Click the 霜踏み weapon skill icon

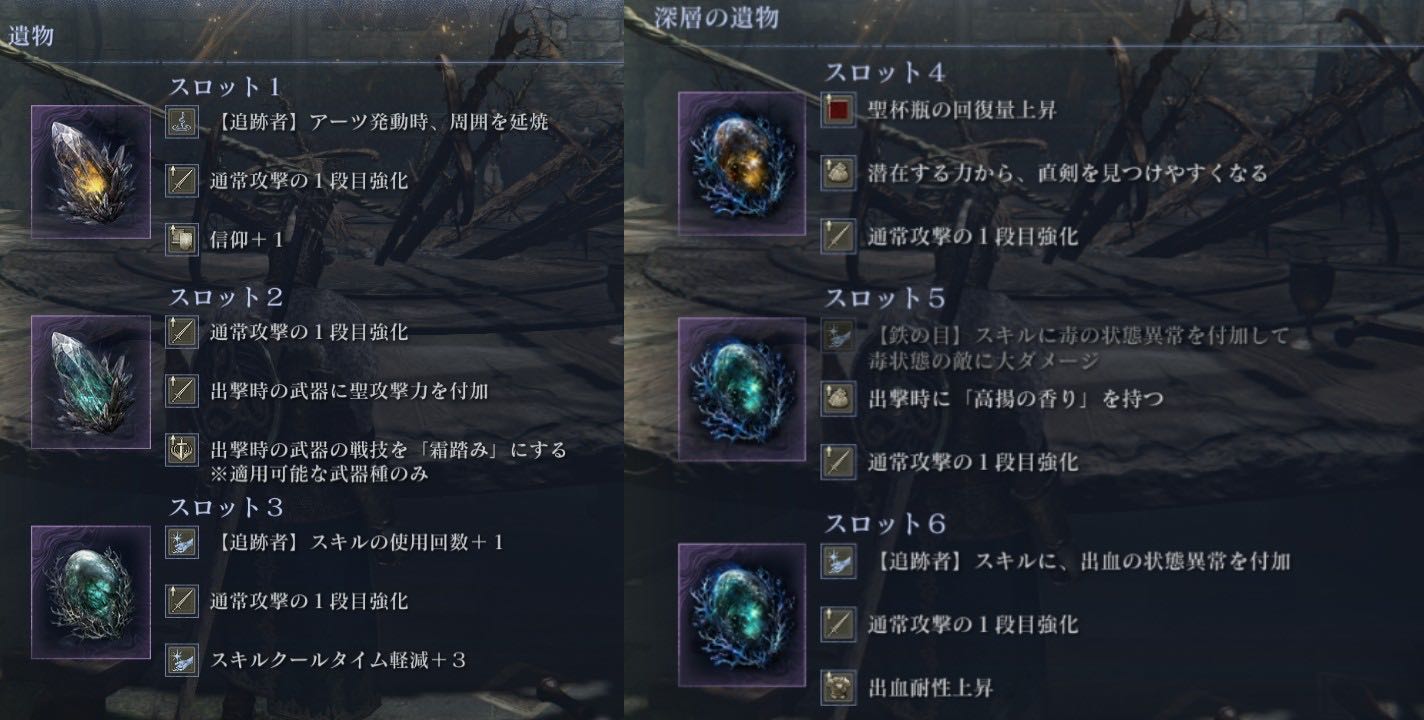(182, 450)
